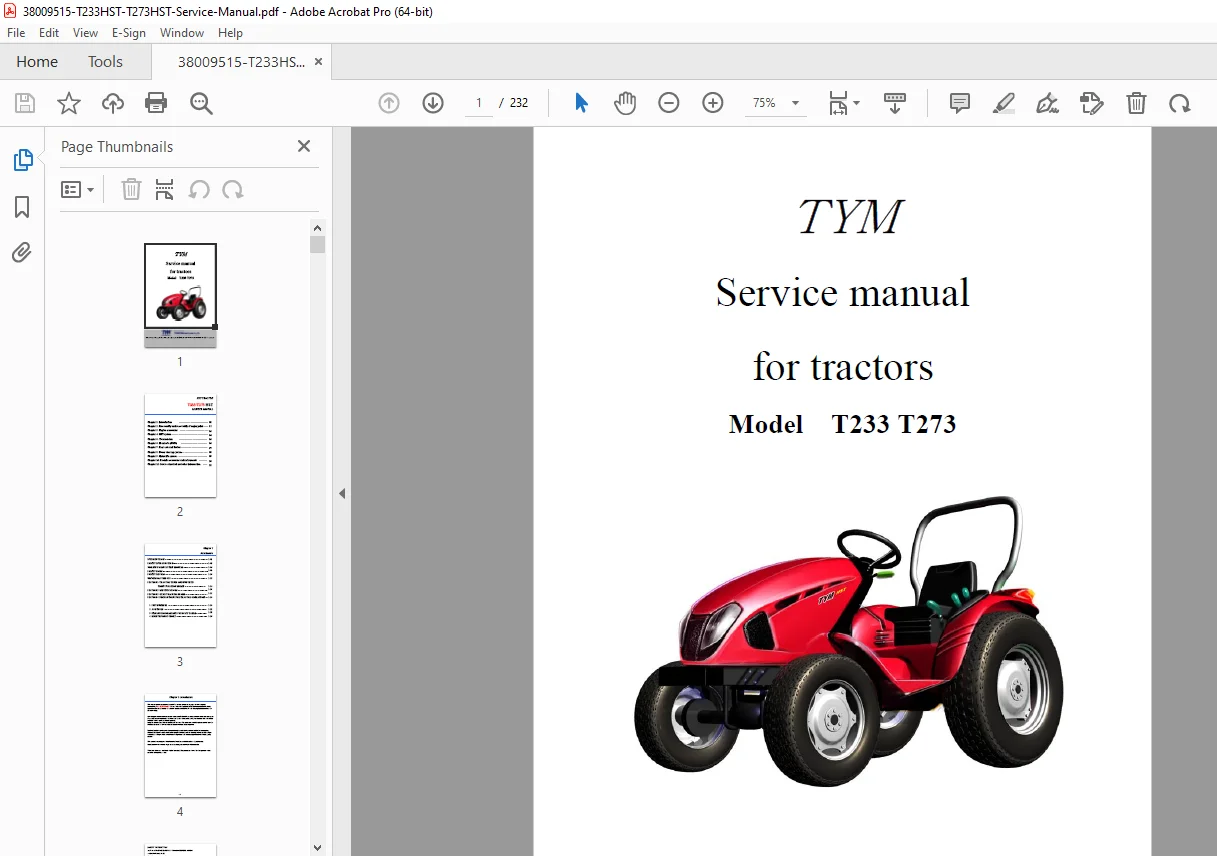Open the Window menu
Viewport: 1217px width, 856px height.
pyautogui.click(x=182, y=32)
